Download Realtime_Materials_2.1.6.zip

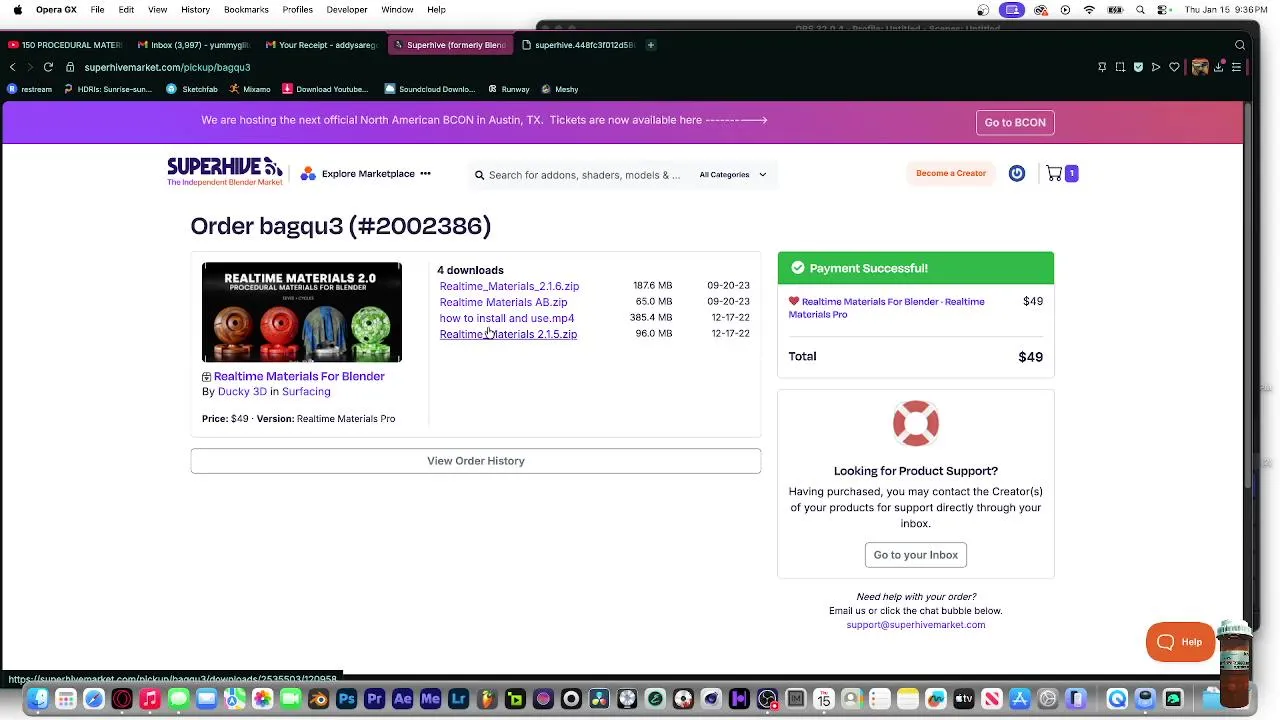509,286
